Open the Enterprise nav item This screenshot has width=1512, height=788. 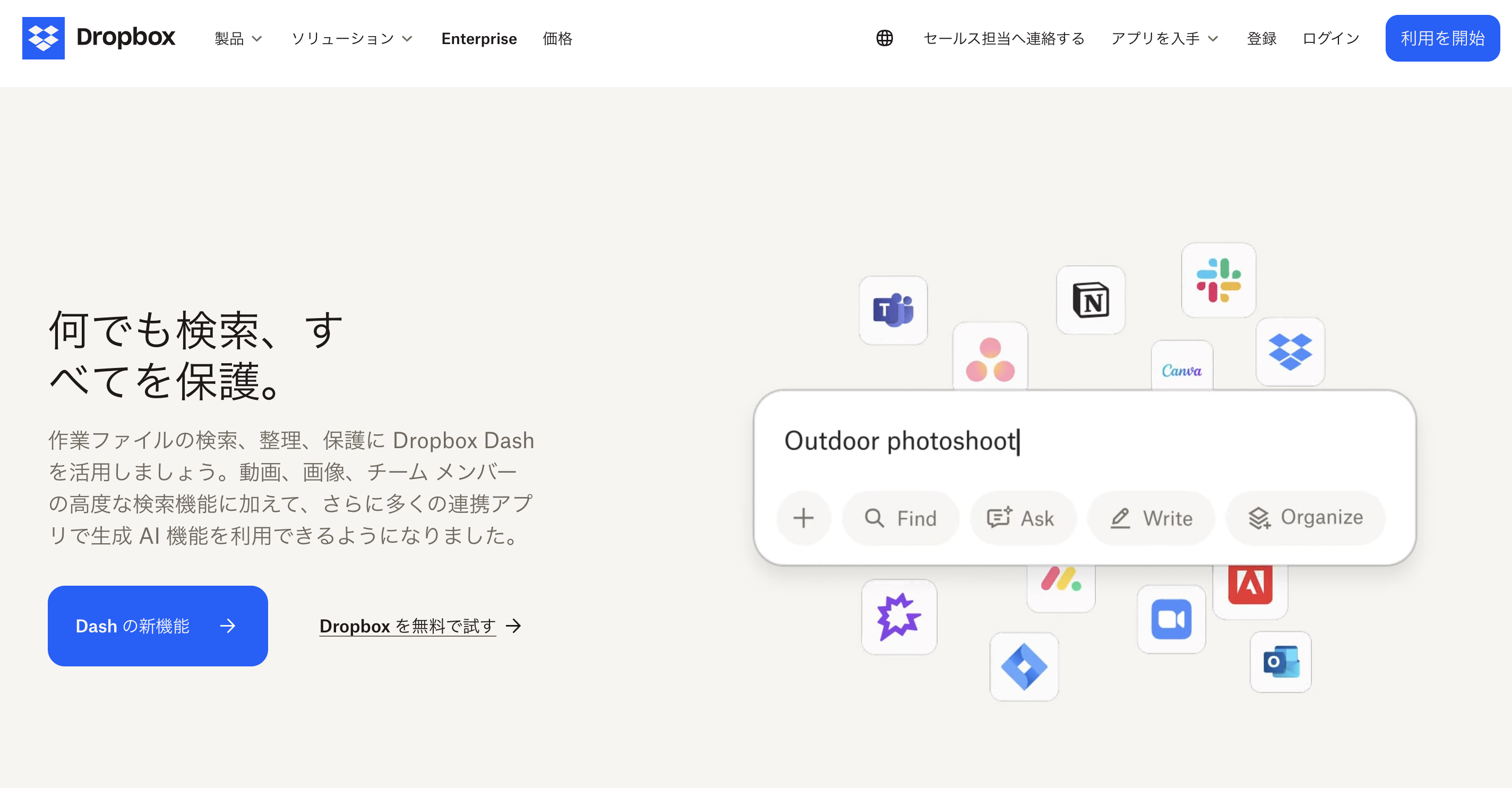point(479,39)
